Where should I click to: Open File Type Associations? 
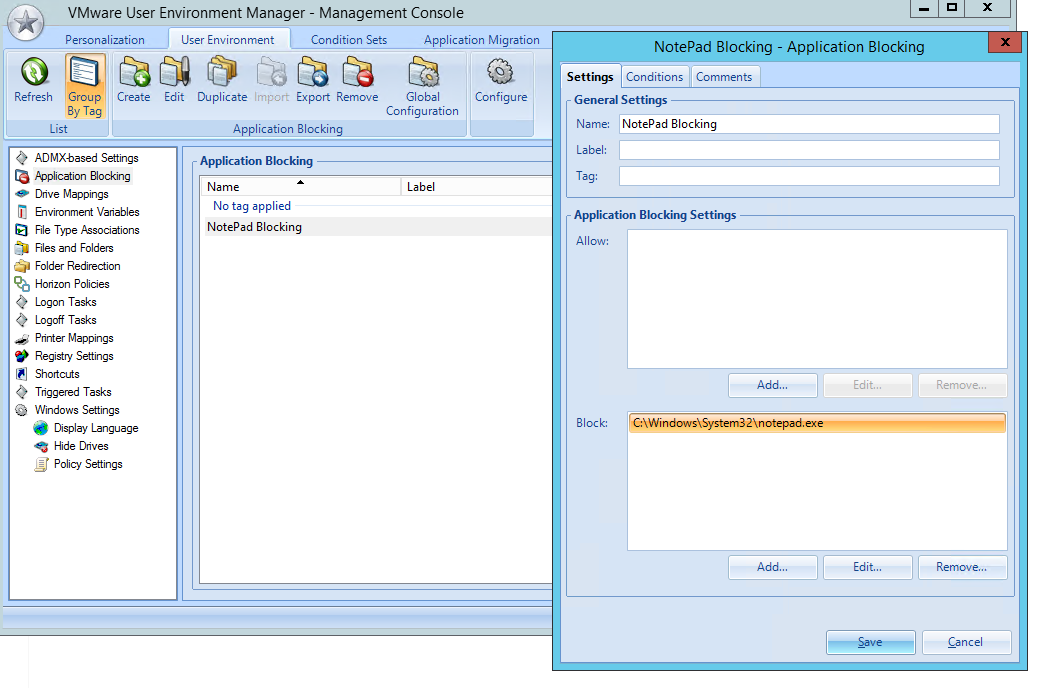(87, 229)
